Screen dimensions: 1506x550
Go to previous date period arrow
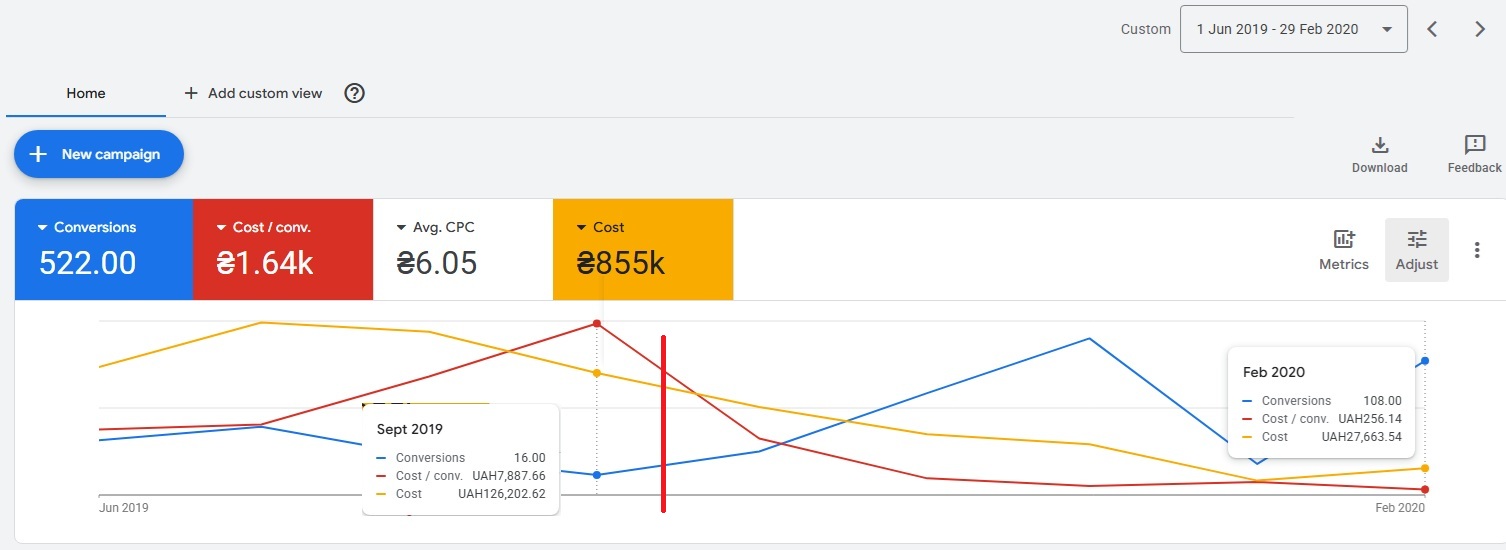[1432, 29]
